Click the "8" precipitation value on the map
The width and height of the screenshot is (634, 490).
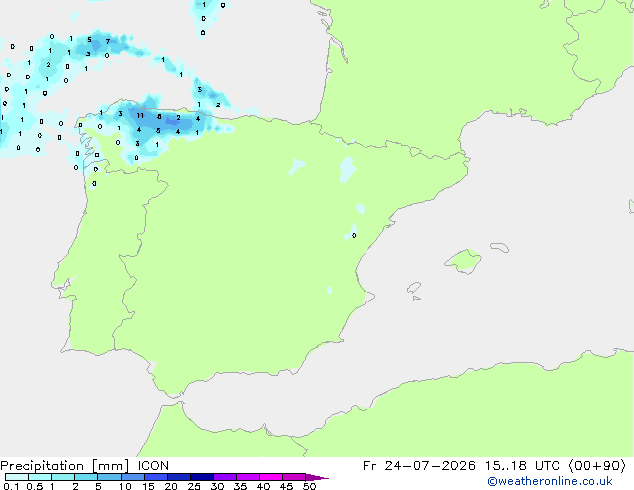coord(159,117)
